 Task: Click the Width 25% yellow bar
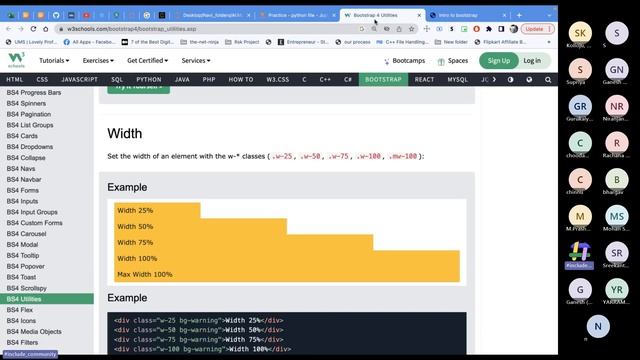coord(157,211)
